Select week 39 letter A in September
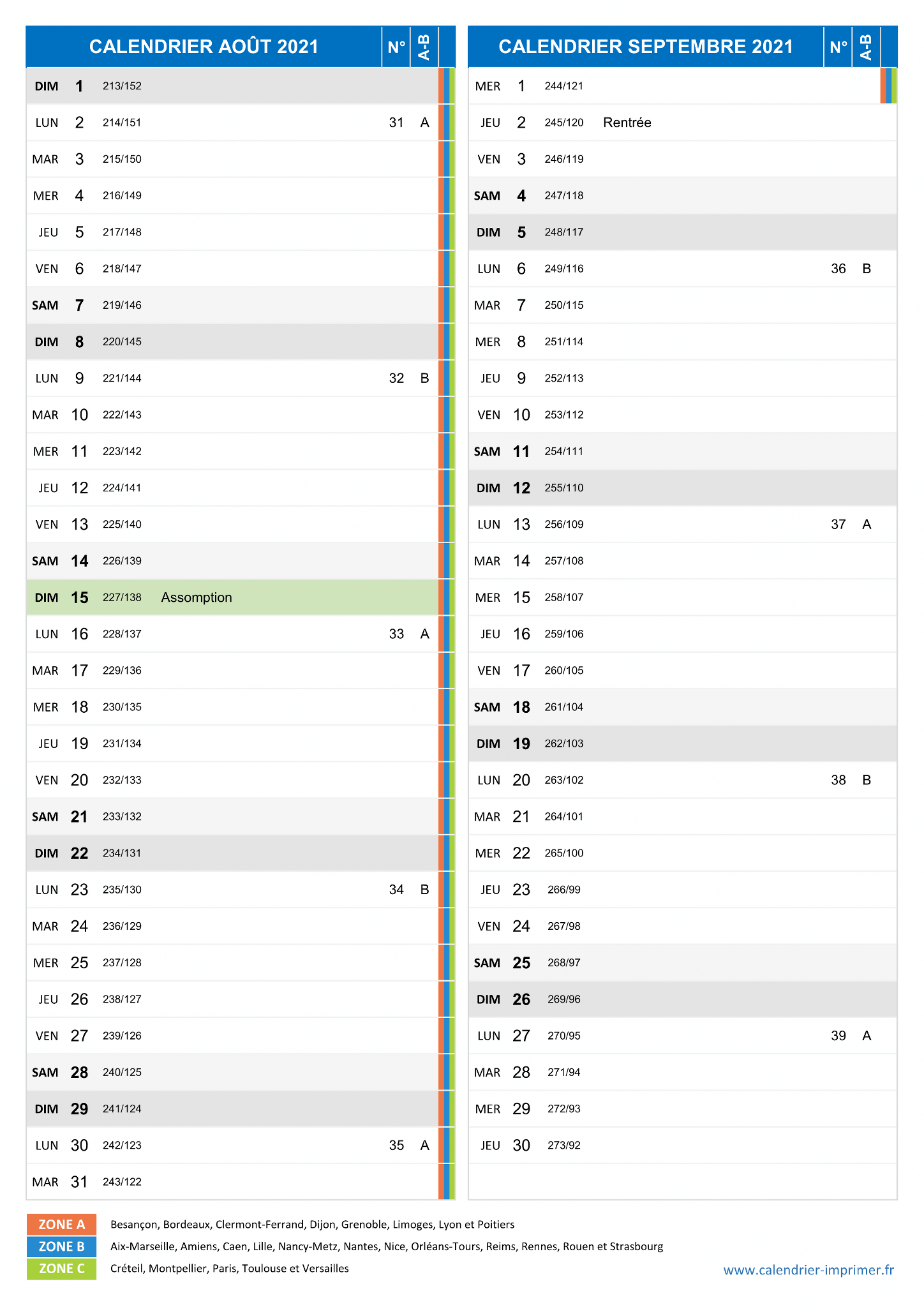The width and height of the screenshot is (924, 1307). 867,1036
